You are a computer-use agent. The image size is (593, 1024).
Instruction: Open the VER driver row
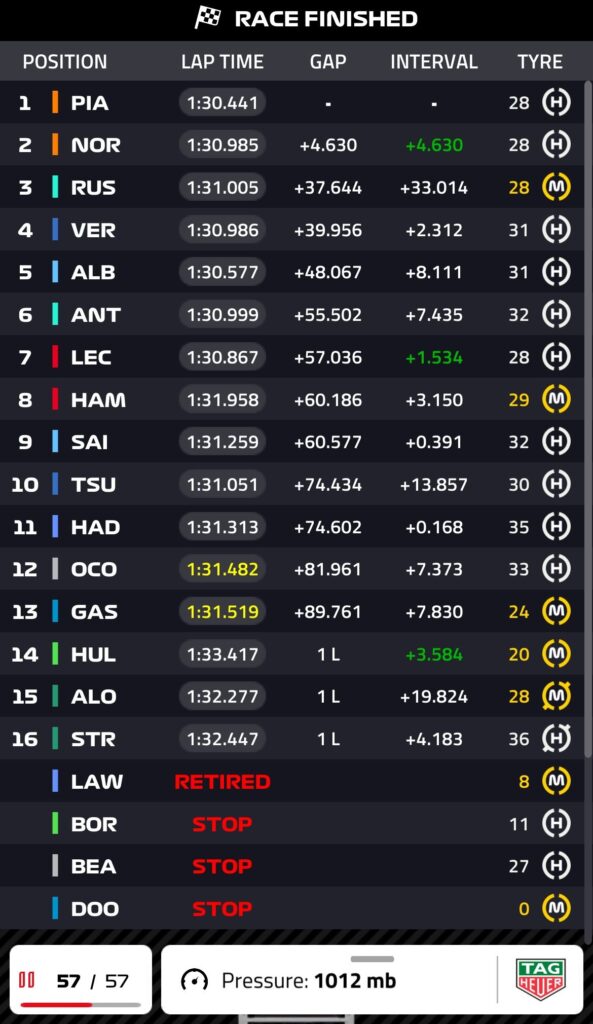pyautogui.click(x=292, y=229)
